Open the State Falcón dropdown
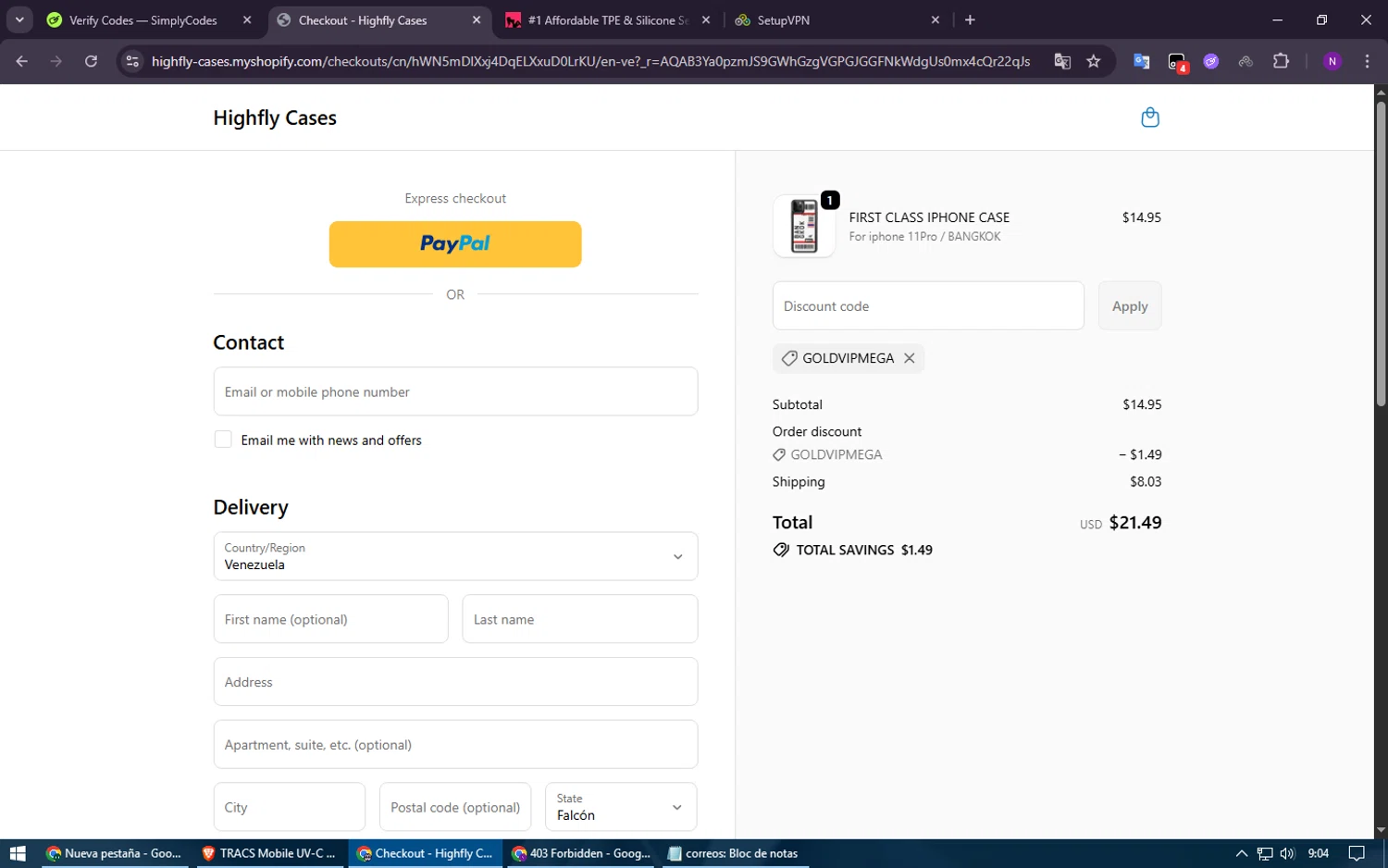This screenshot has width=1388, height=868. [x=621, y=807]
